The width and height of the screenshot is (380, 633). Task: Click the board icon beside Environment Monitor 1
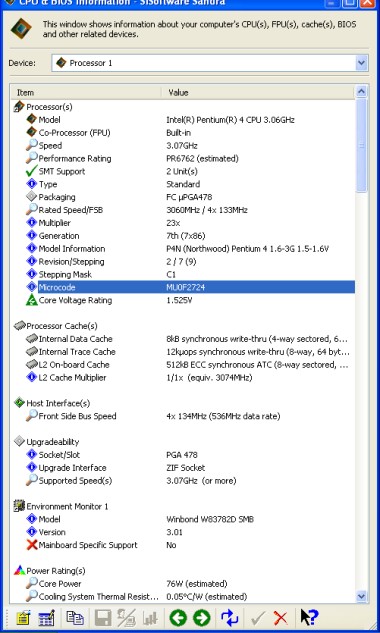[x=19, y=506]
